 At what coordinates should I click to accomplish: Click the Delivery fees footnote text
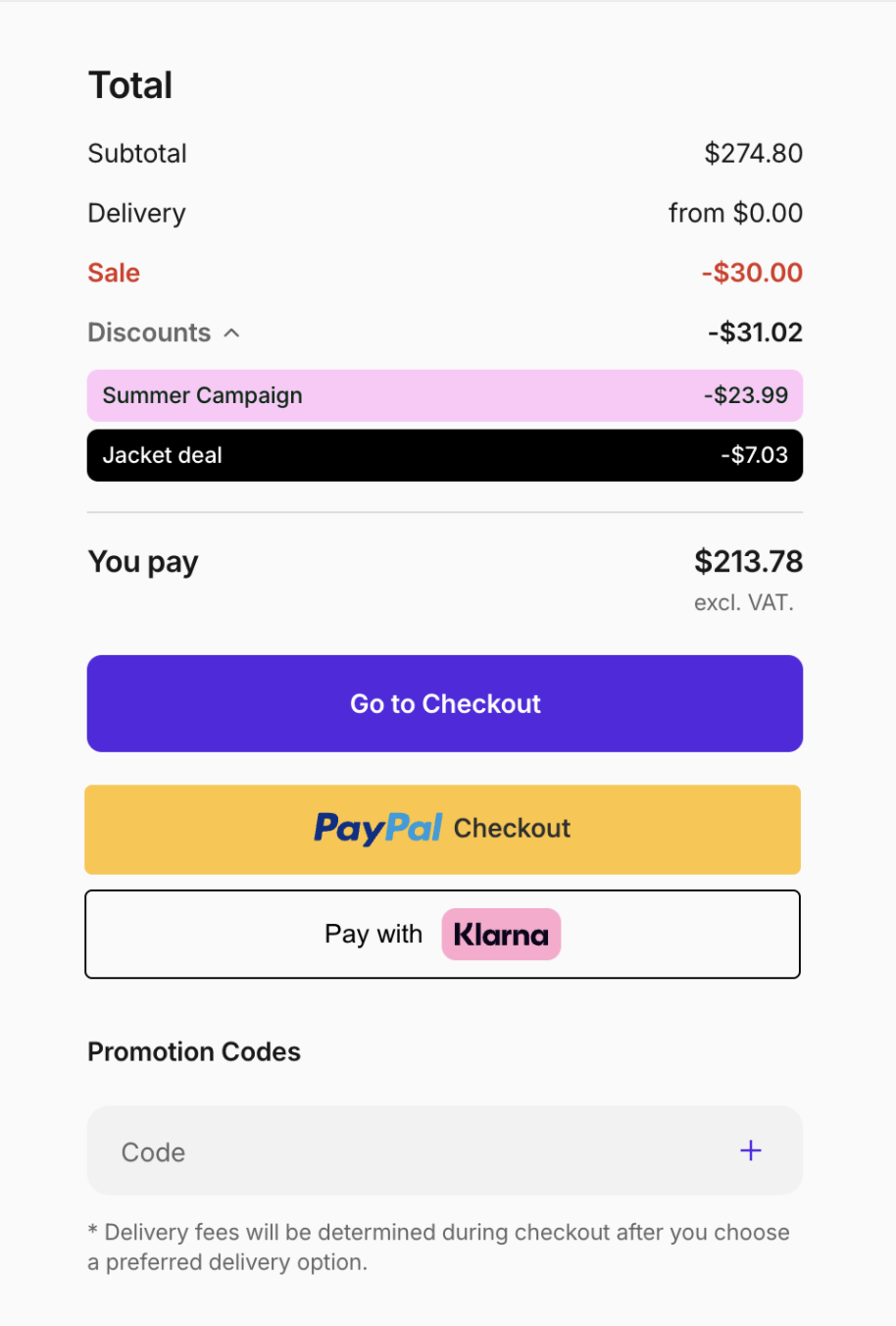[438, 1247]
